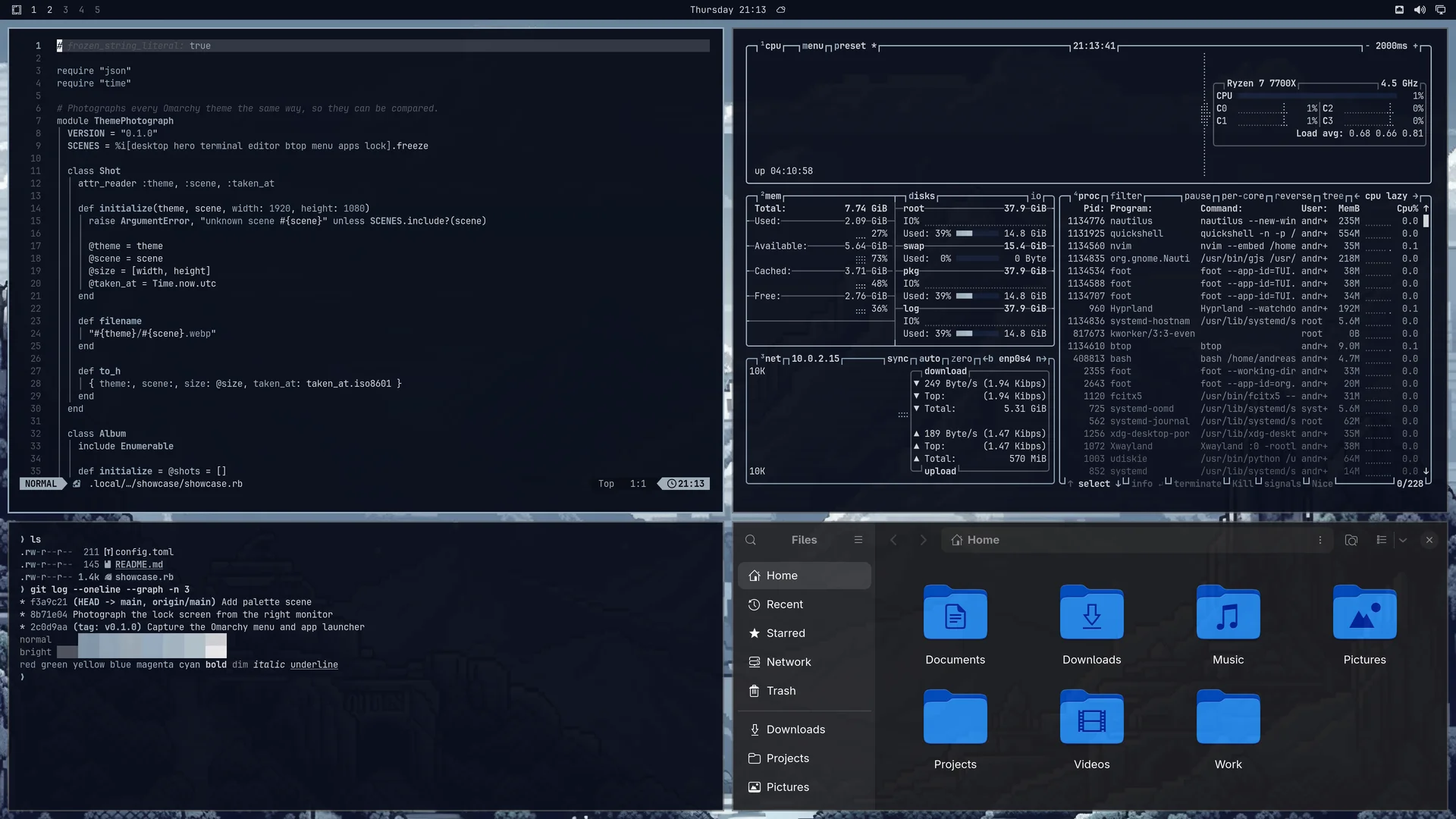Viewport: 1456px width, 819px height.
Task: Toggle auto scaling in btop net box
Action: 930,359
